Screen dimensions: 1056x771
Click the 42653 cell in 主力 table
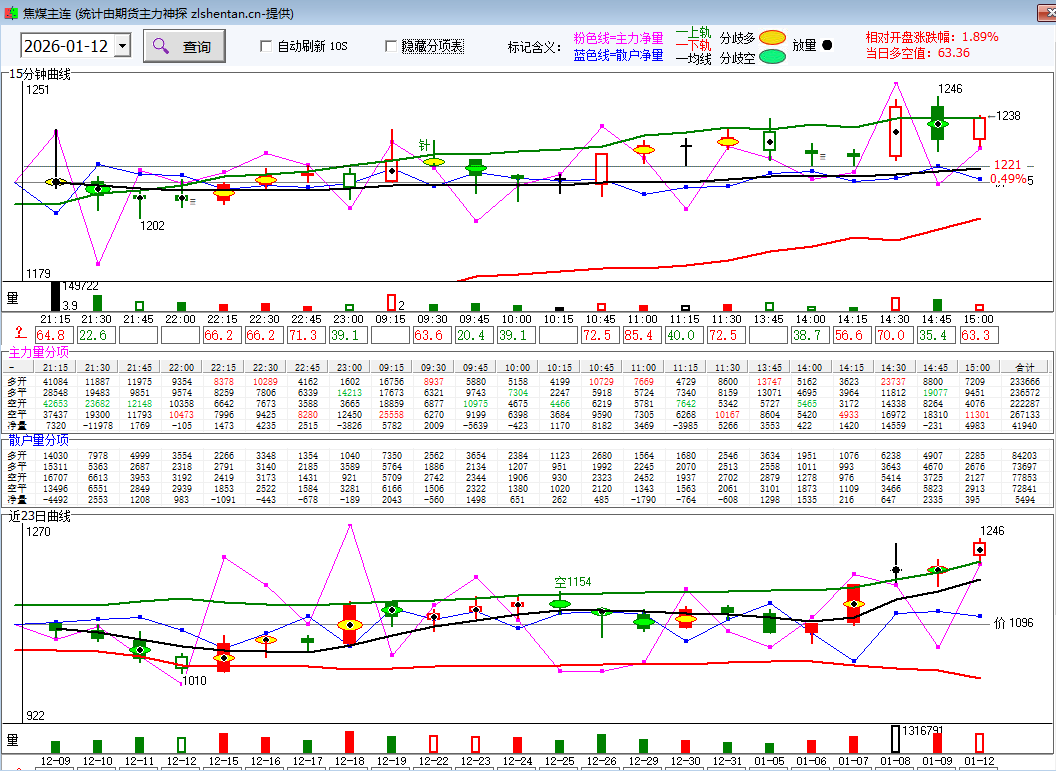55,404
